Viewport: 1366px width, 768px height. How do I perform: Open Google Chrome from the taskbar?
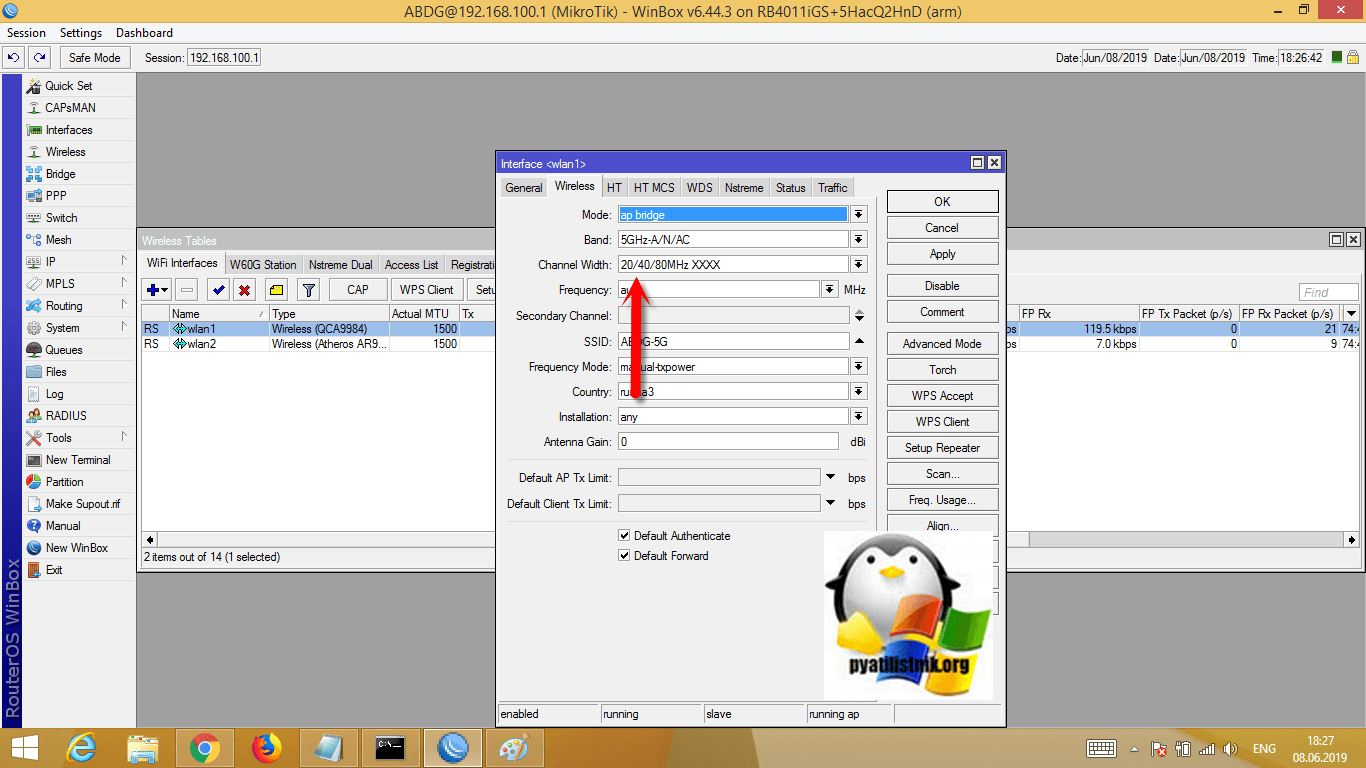coord(205,747)
